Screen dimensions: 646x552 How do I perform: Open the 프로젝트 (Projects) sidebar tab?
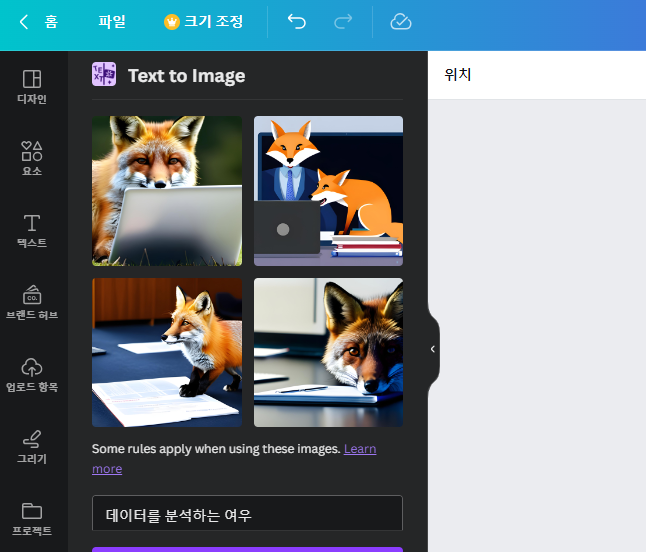[32, 519]
